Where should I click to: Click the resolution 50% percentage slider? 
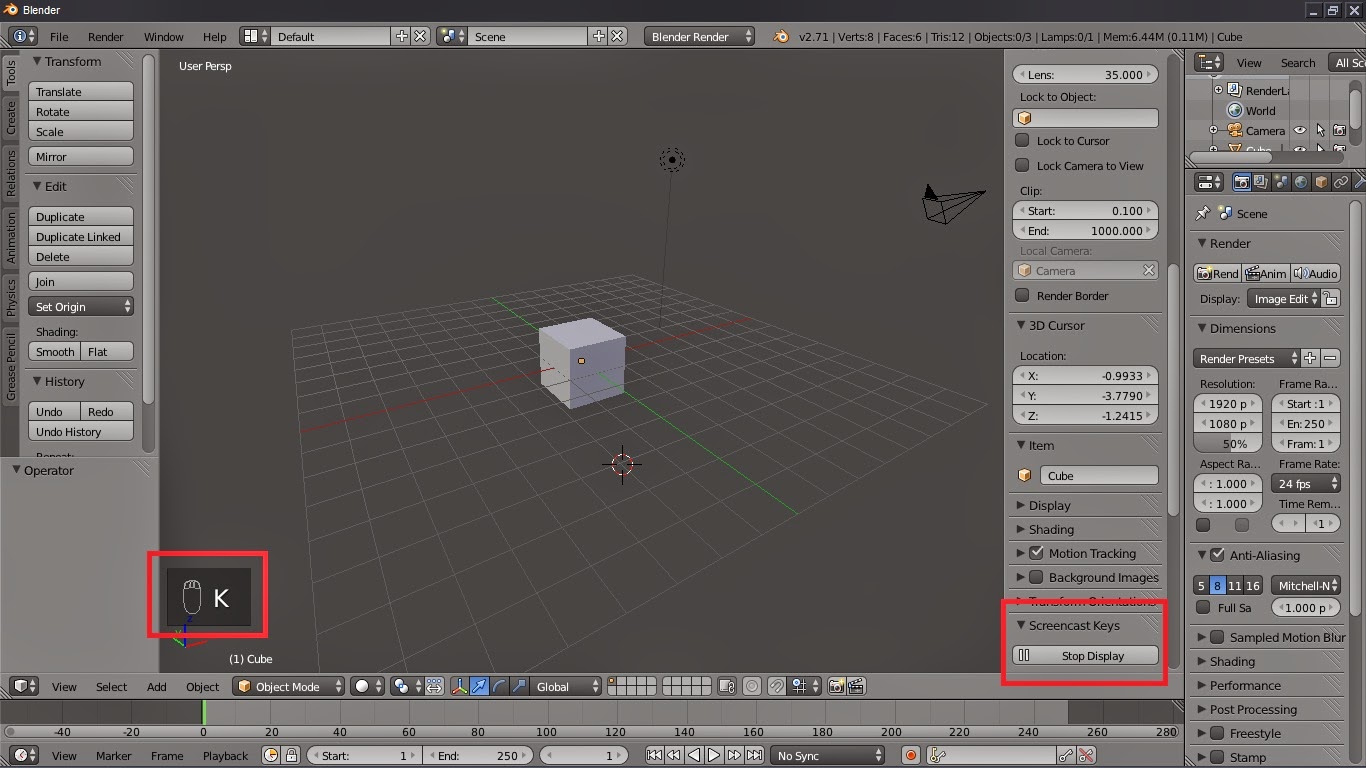point(1228,444)
